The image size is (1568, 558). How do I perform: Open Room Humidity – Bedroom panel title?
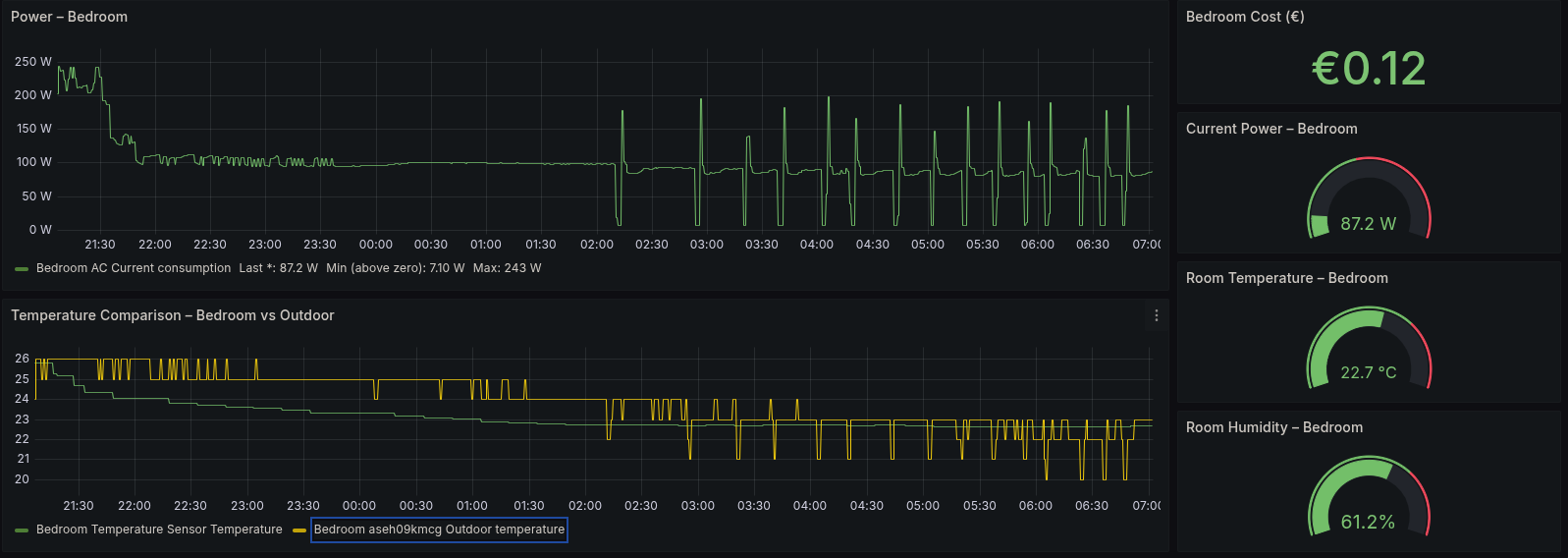pos(1274,427)
